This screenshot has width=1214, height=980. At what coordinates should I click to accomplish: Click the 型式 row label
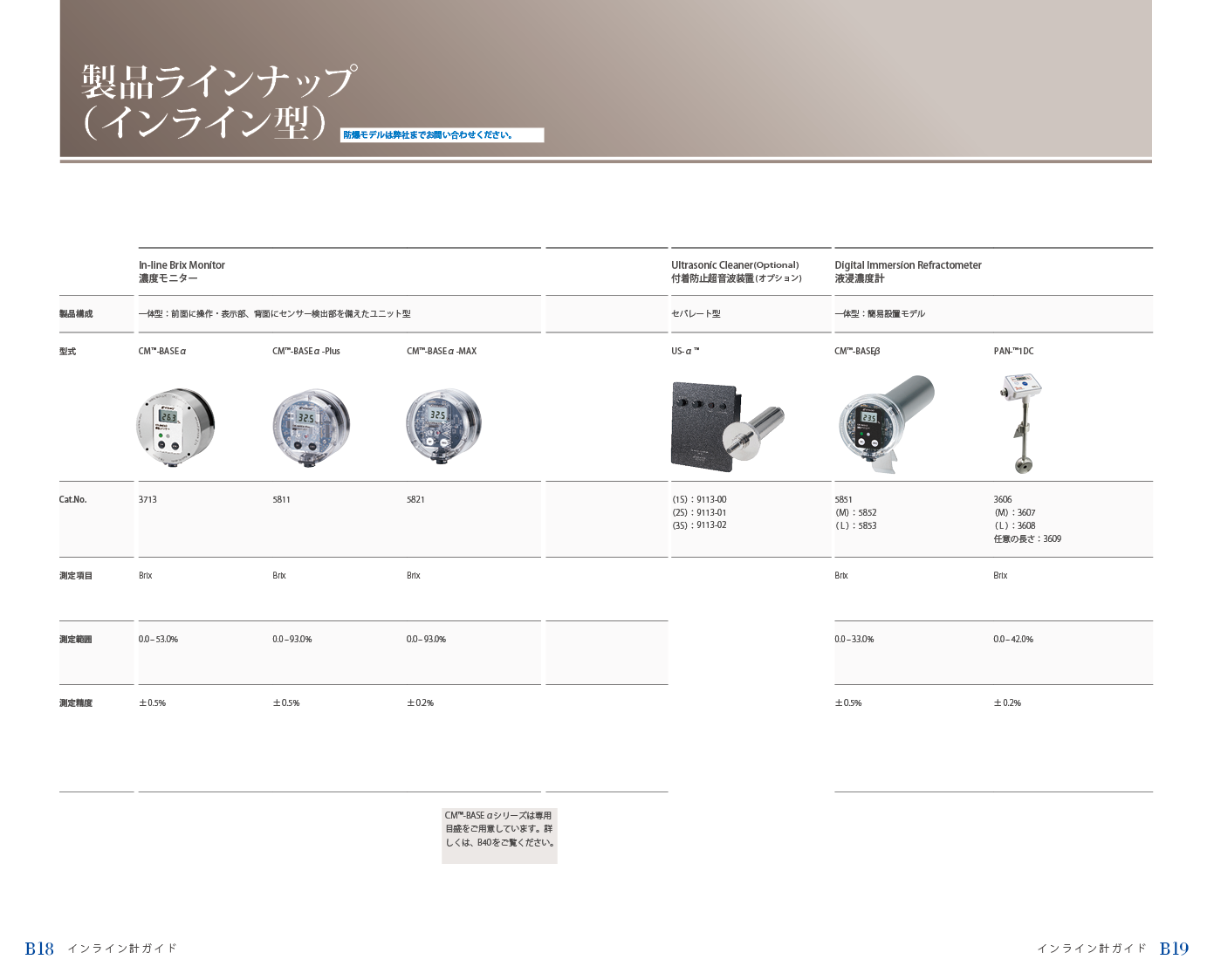click(x=67, y=351)
